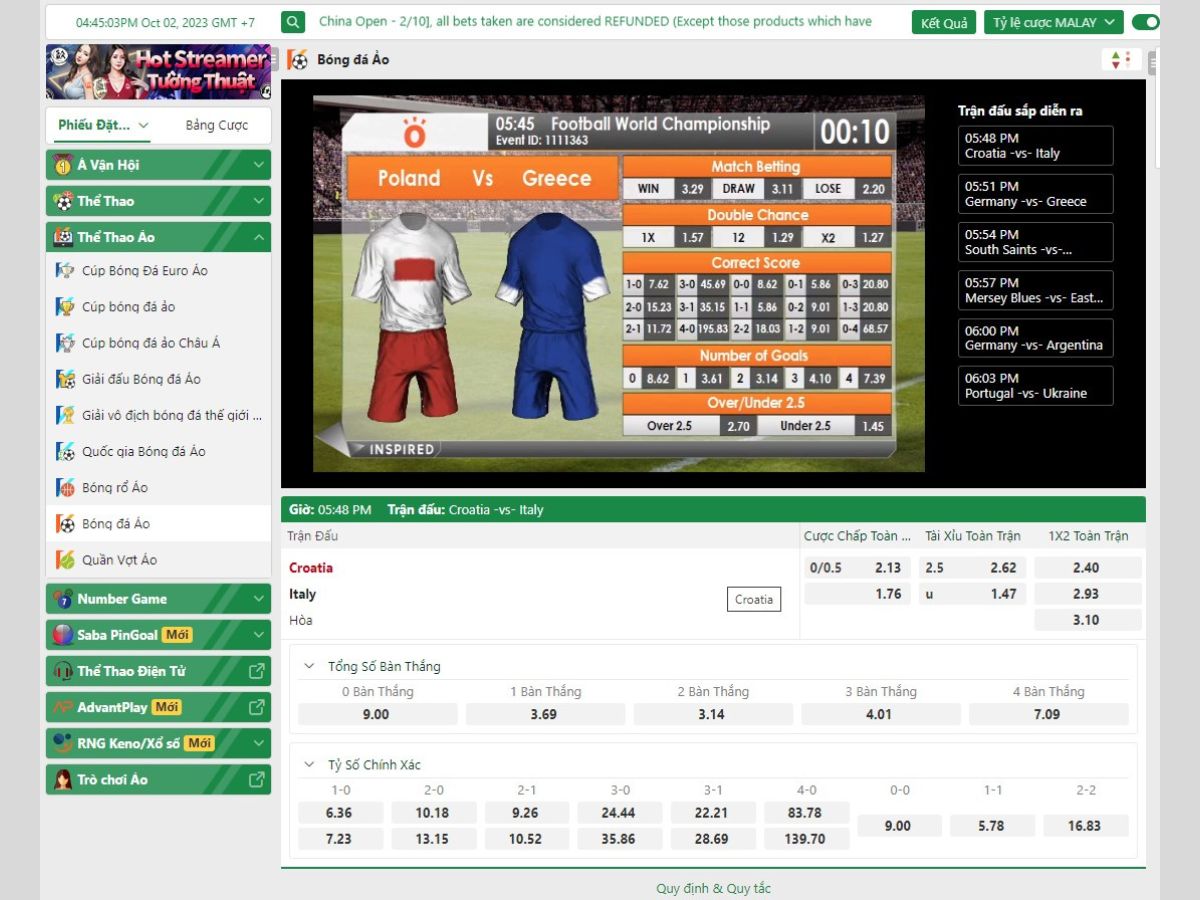Open AdvantPlay external link icon
Image resolution: width=1200 pixels, height=900 pixels.
pos(257,707)
